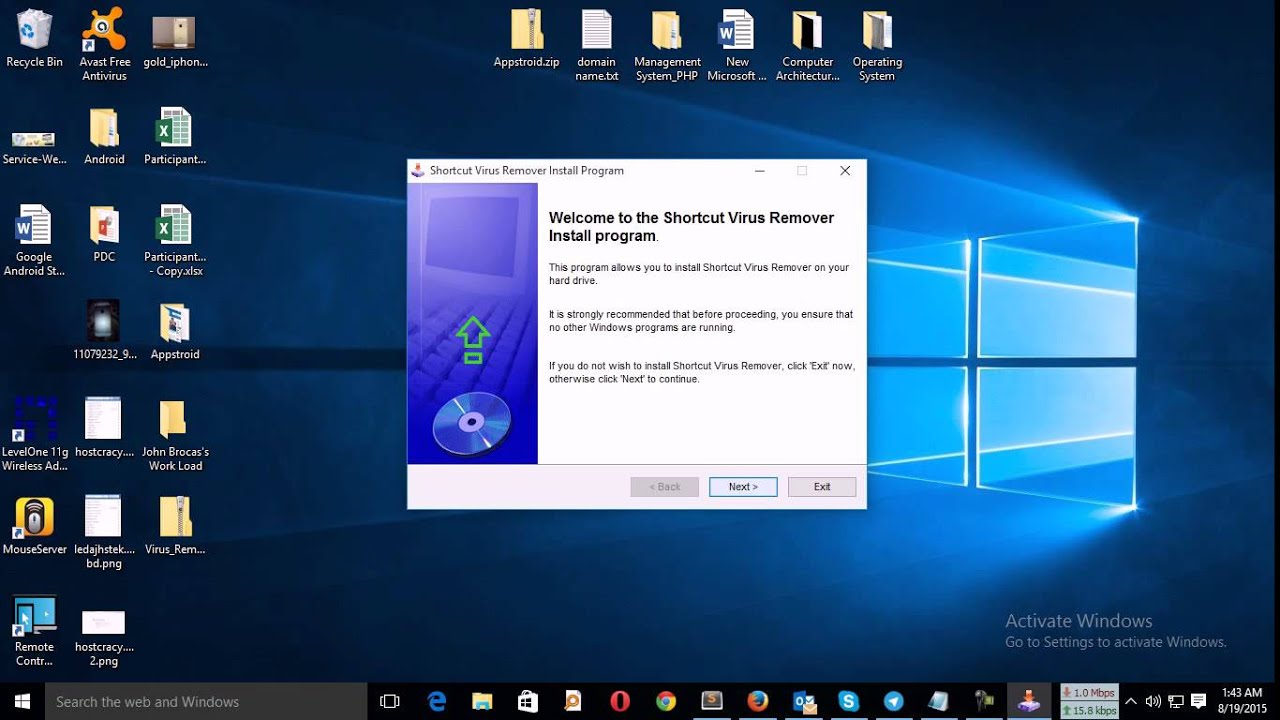Image resolution: width=1280 pixels, height=720 pixels.
Task: Launch Firefox from the taskbar
Action: (758, 701)
